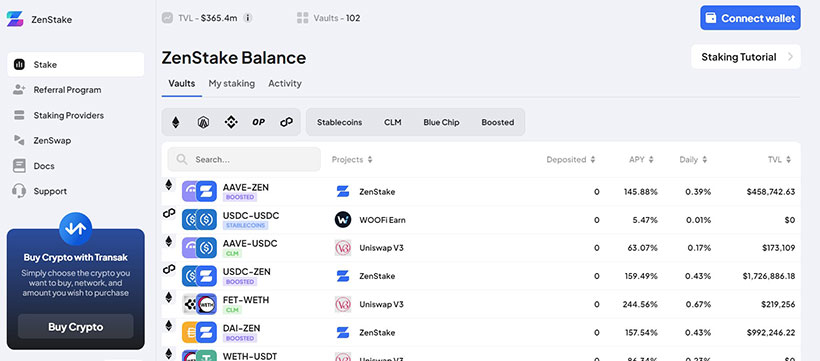Open the USDC-ZEN vault row
820x361 pixels.
[x=481, y=276]
